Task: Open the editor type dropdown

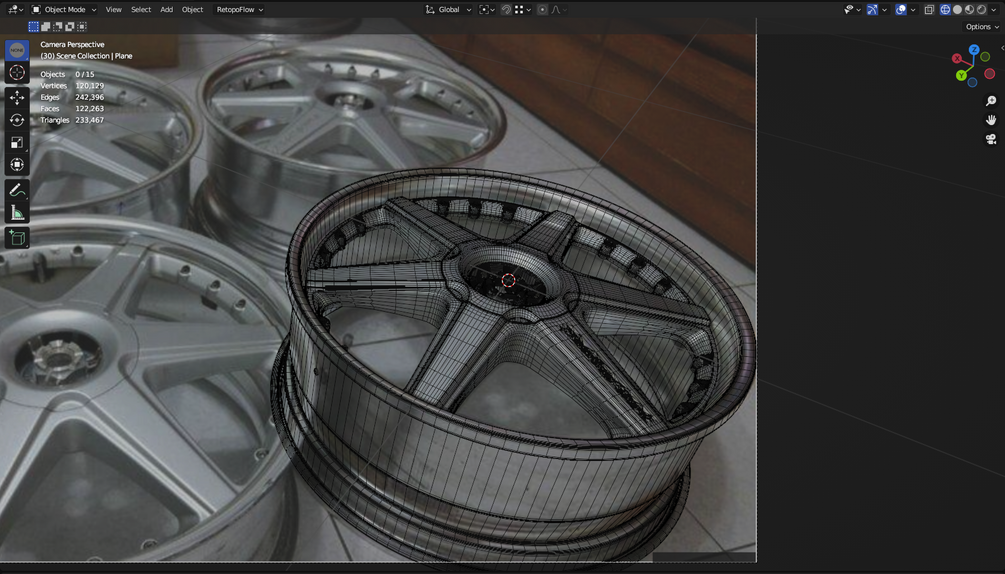Action: point(15,10)
